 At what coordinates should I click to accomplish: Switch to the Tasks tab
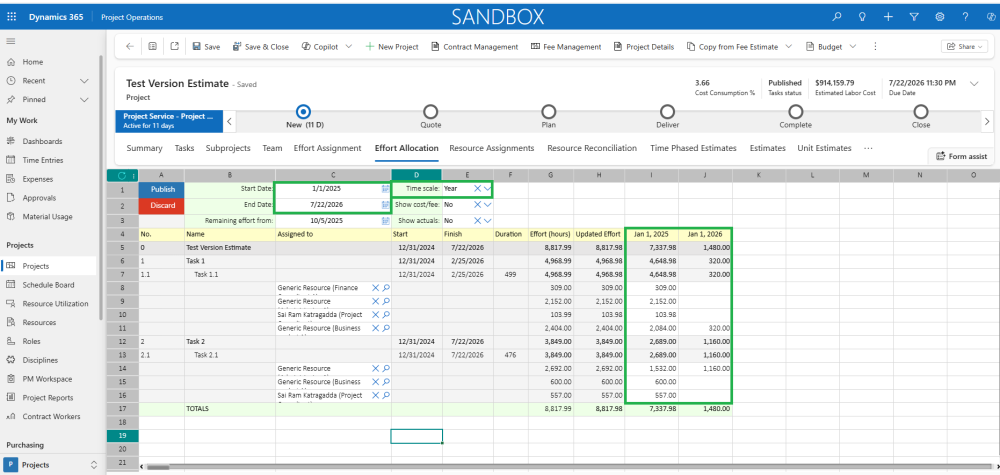click(184, 148)
